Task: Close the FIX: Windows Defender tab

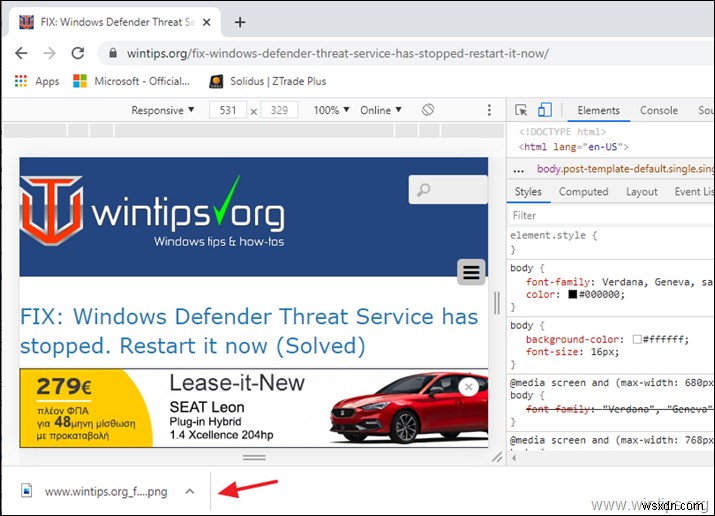Action: (x=207, y=22)
